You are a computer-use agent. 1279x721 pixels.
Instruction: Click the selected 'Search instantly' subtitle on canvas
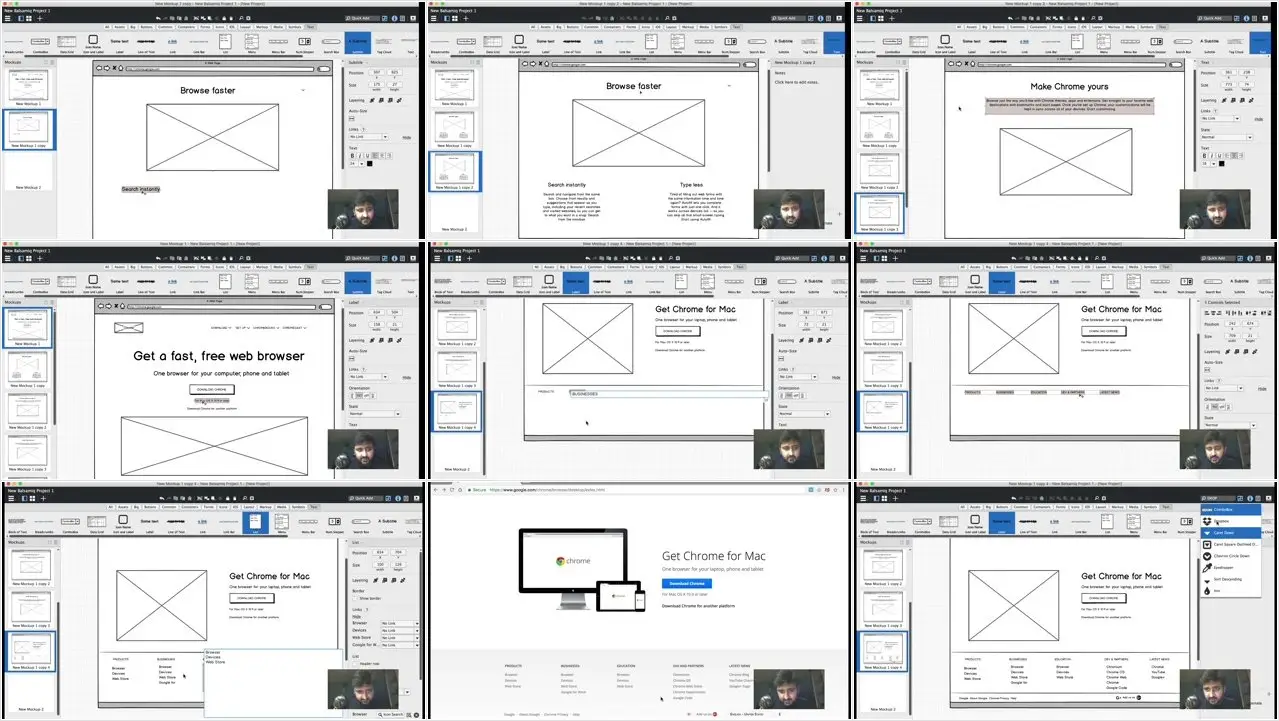pos(141,188)
